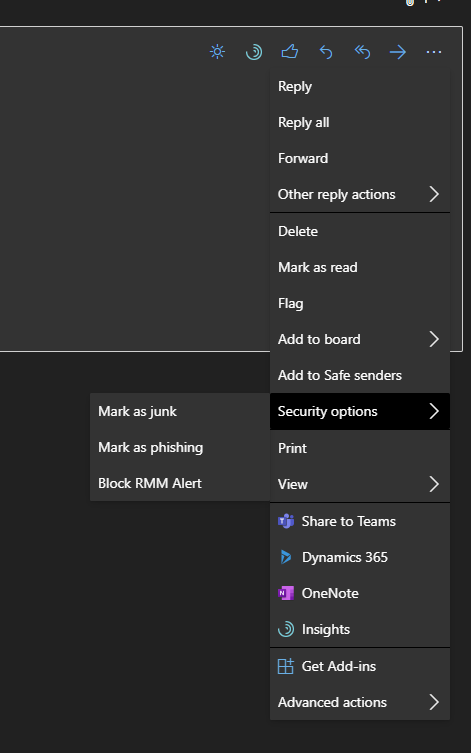Select Mark as junk in submenu

click(180, 412)
